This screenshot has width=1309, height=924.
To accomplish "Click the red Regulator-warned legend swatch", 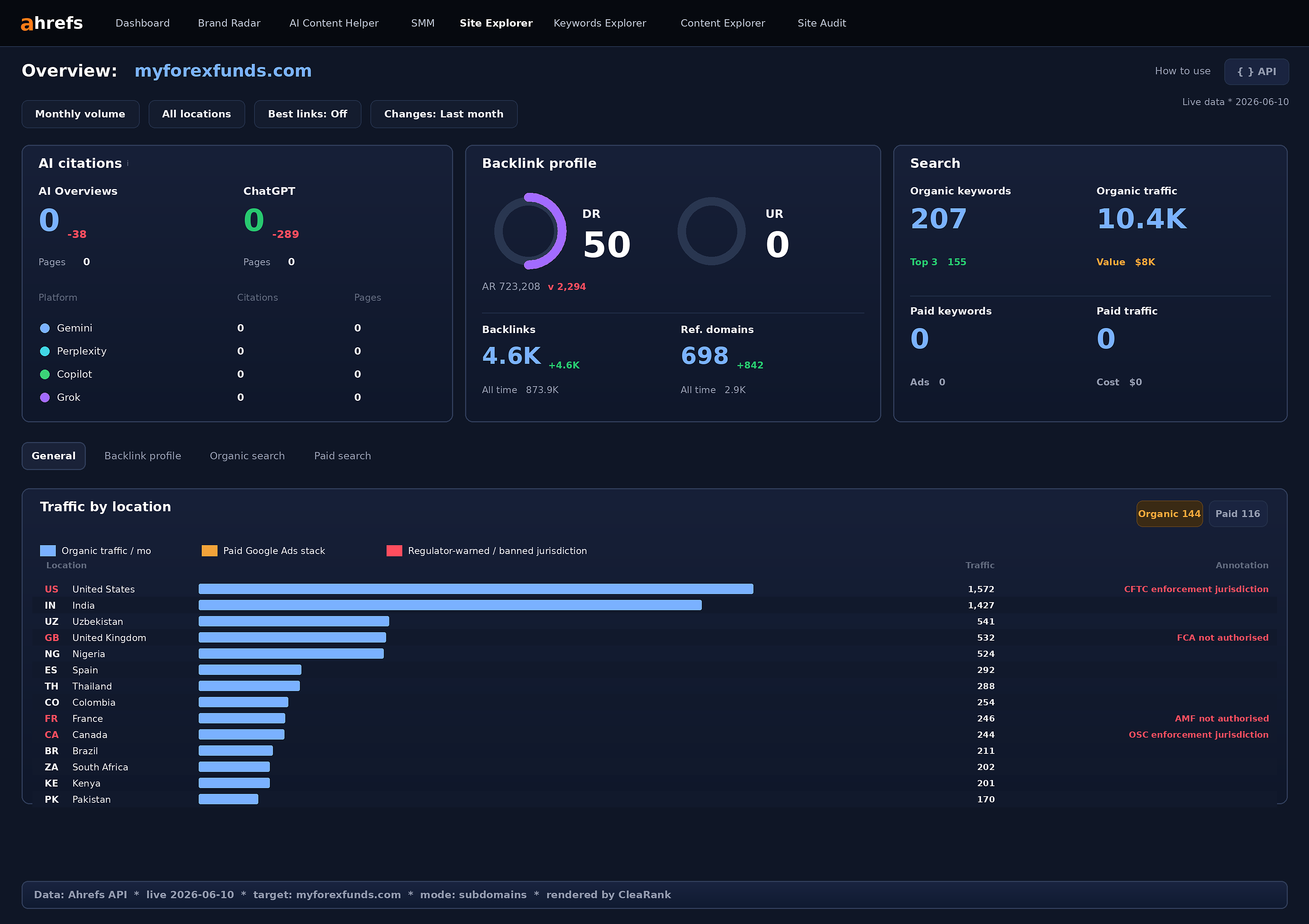I will pos(394,551).
